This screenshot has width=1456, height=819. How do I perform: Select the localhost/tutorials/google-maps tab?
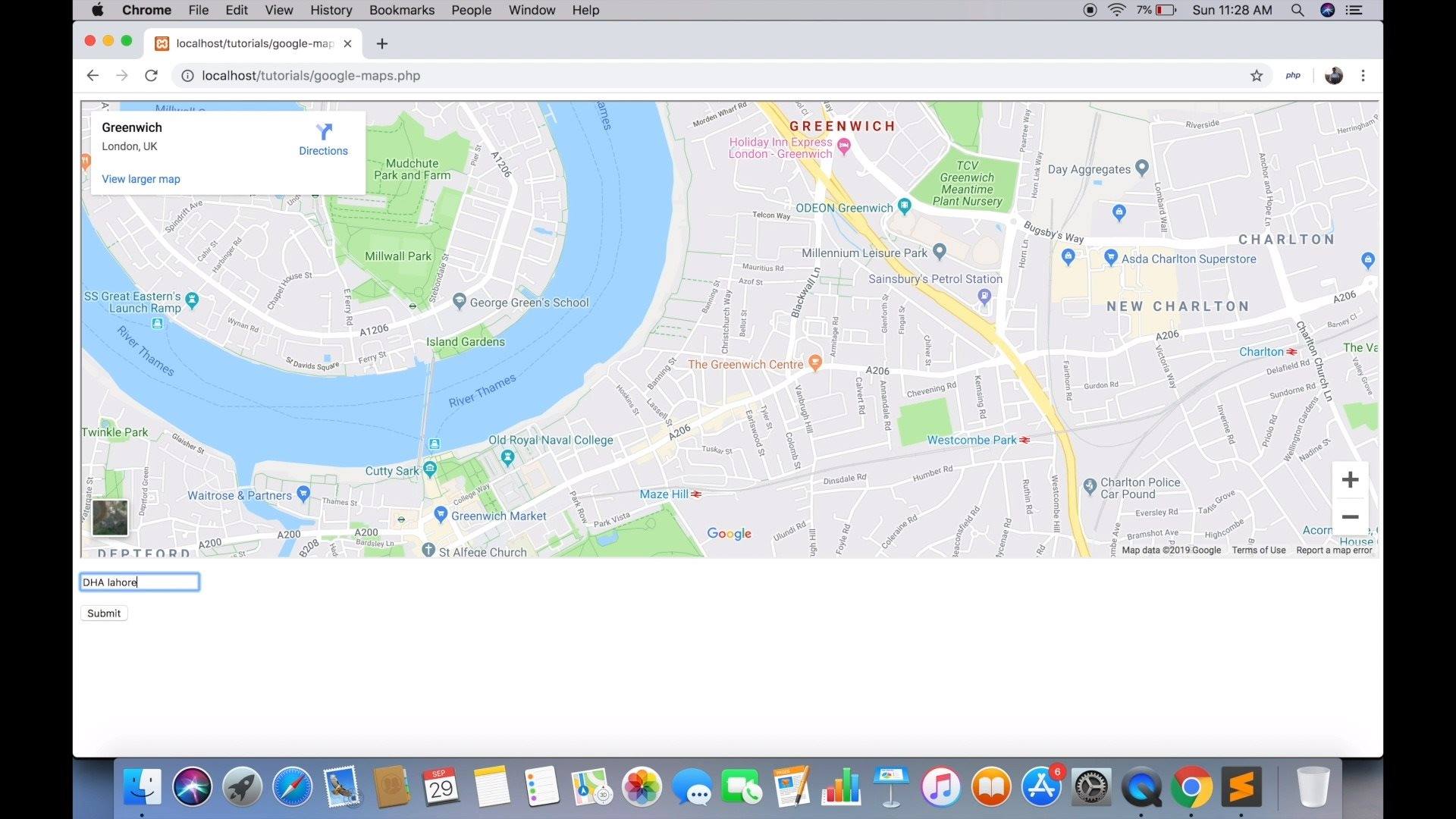click(254, 44)
